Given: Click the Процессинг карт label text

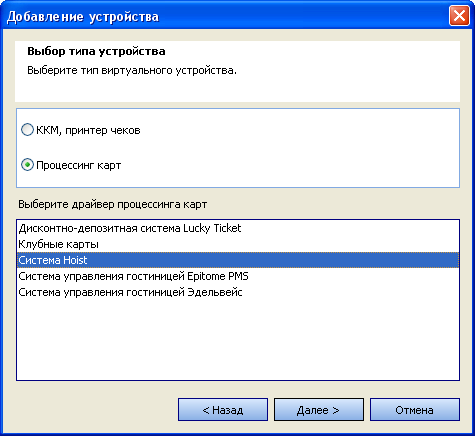Looking at the screenshot, I should pyautogui.click(x=78, y=165).
